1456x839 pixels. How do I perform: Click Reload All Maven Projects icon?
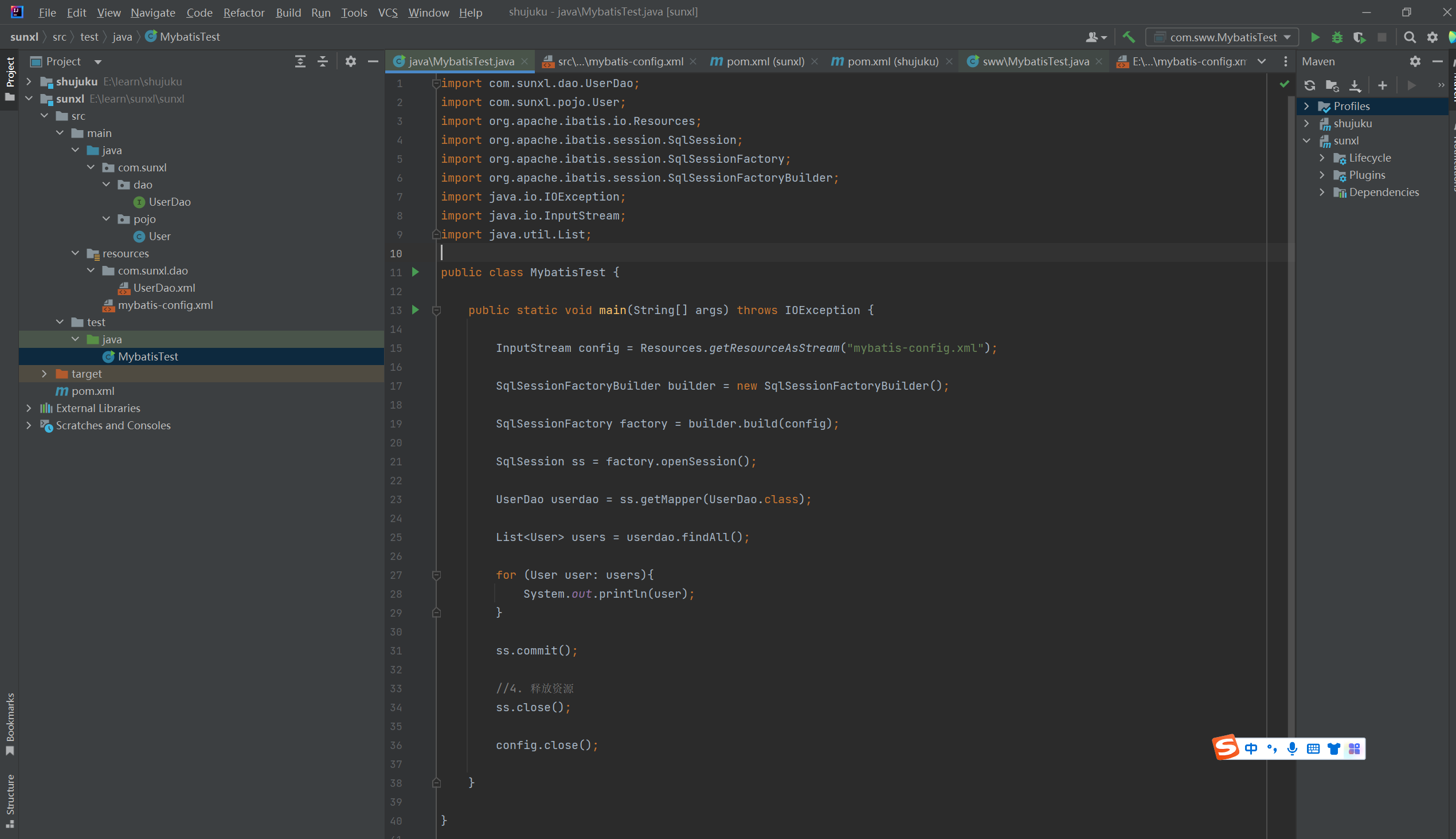point(1310,85)
